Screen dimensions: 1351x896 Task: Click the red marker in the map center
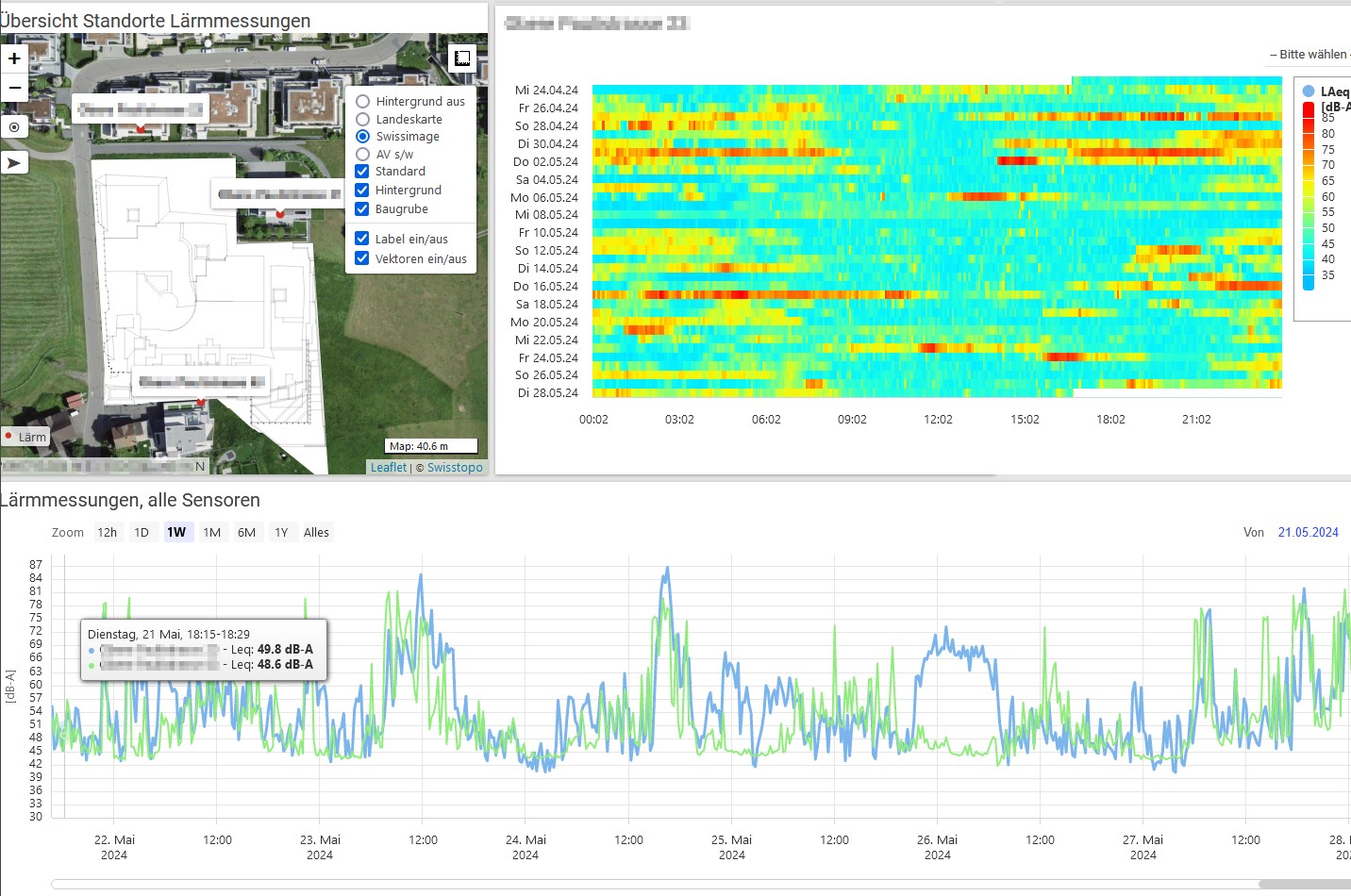tap(279, 215)
